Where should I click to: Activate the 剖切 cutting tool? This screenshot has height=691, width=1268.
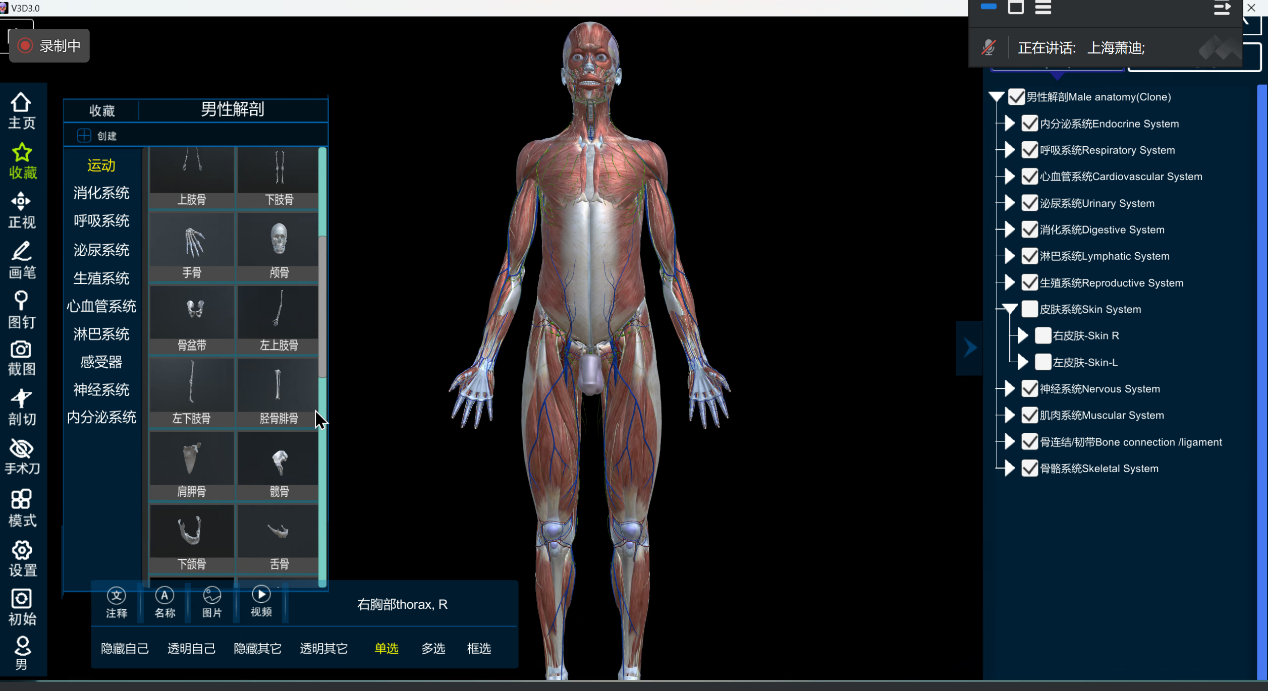21,408
